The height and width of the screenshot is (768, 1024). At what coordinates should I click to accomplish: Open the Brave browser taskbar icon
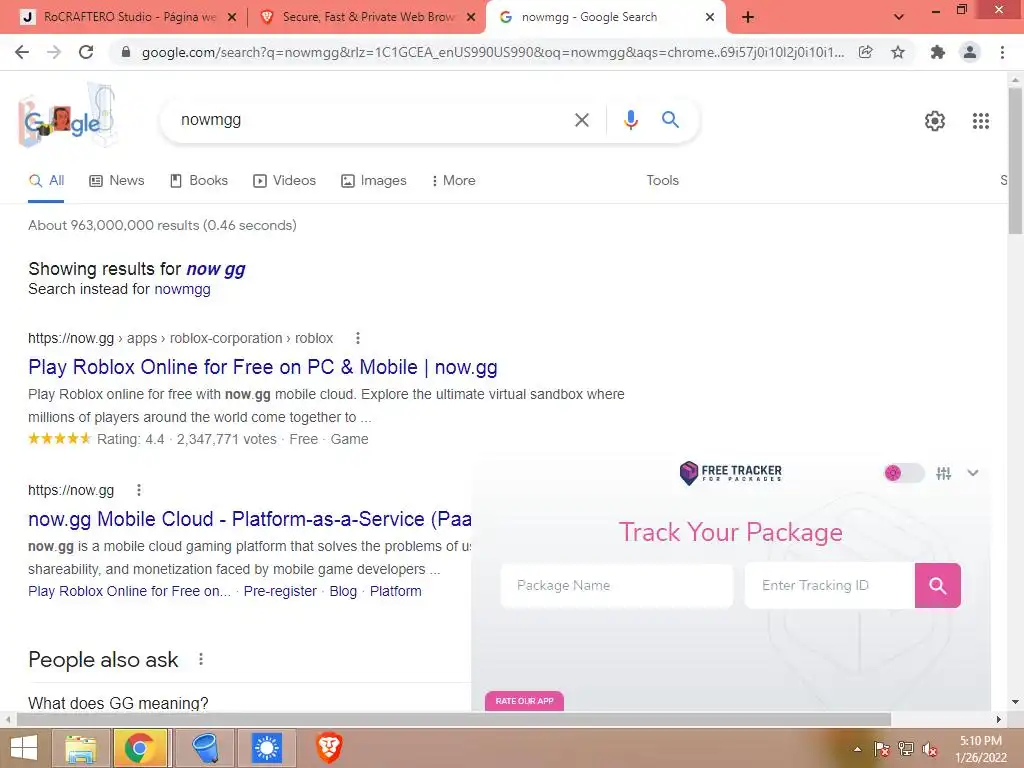329,748
